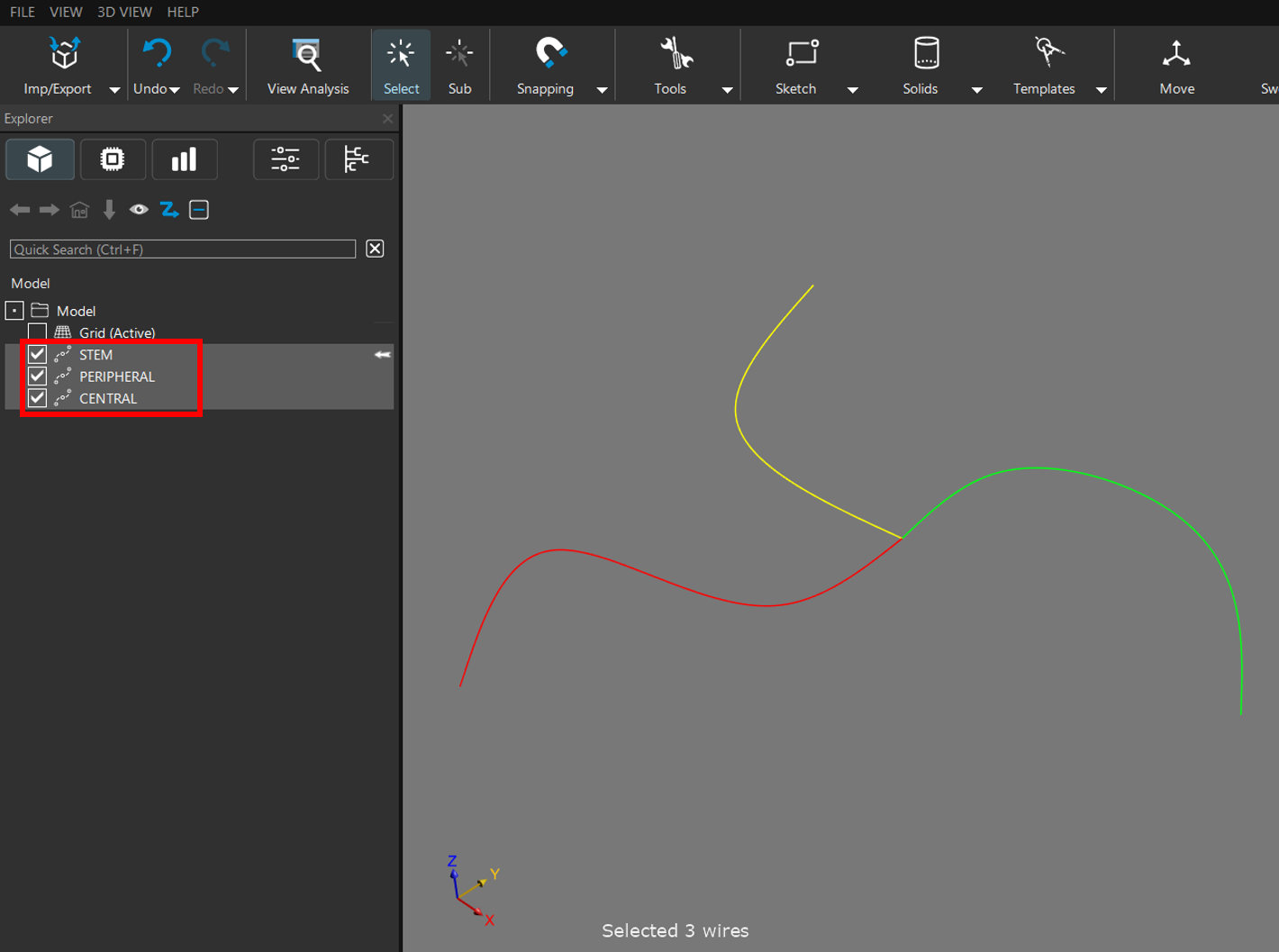Screen dimensions: 1279x952
Task: Open the 3D VIEW menu
Action: [124, 12]
